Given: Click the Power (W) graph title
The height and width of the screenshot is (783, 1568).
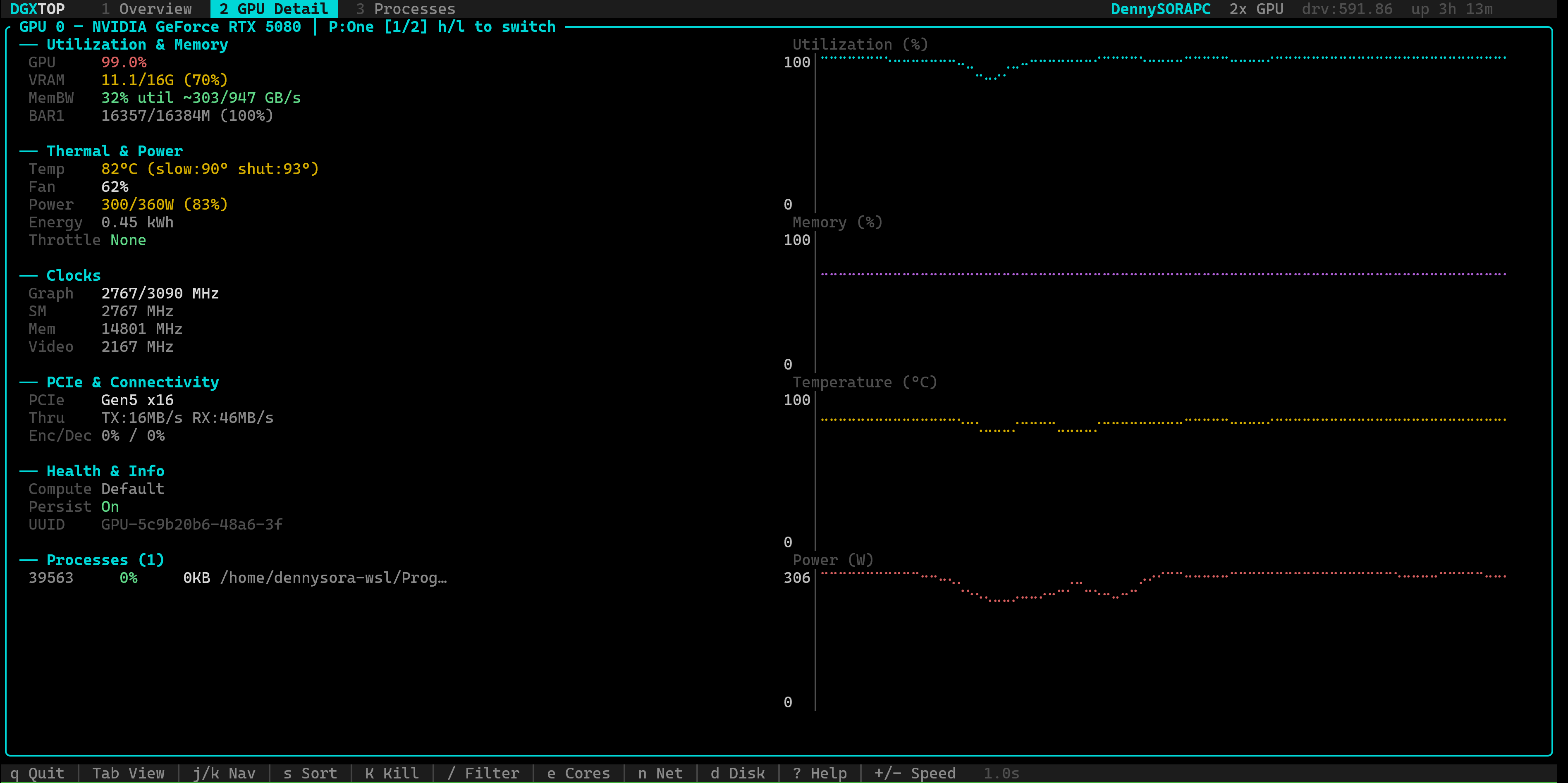Looking at the screenshot, I should pyautogui.click(x=833, y=560).
